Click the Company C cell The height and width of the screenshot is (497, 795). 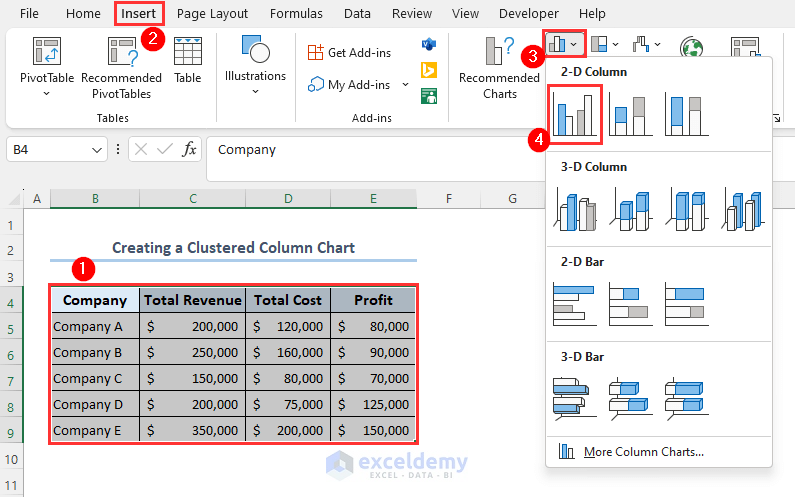point(95,378)
